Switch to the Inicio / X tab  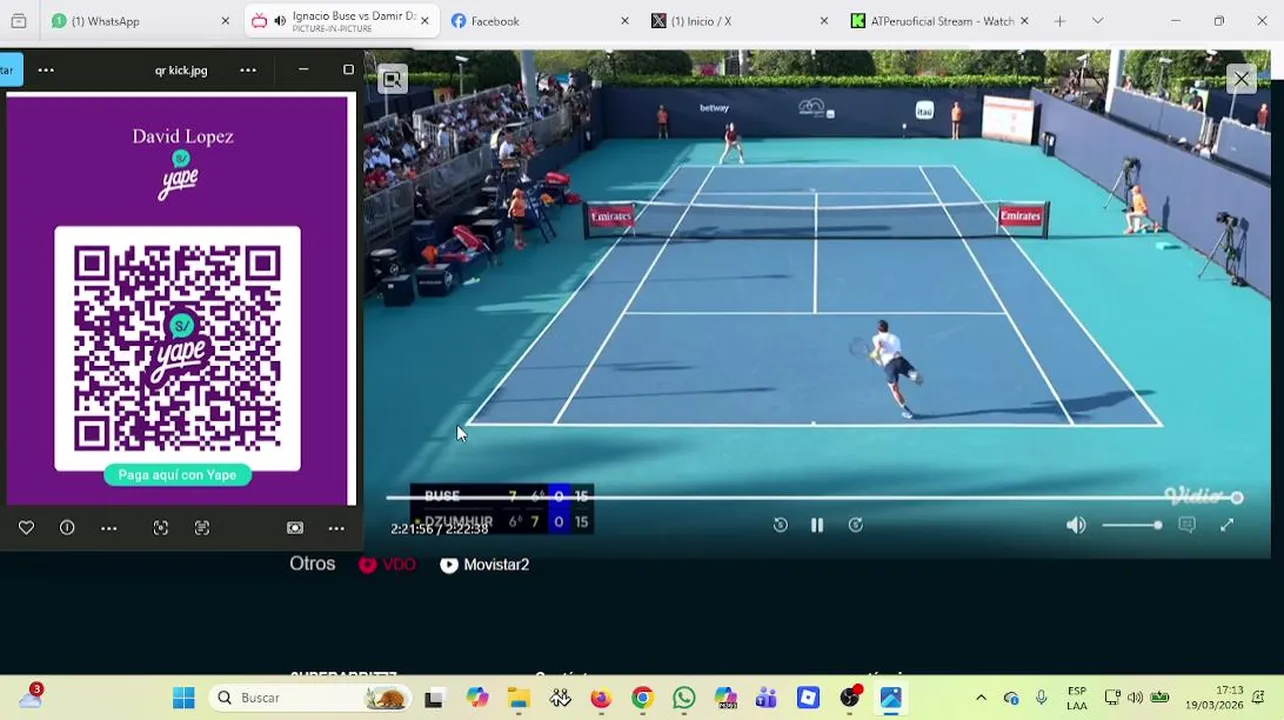(x=741, y=21)
